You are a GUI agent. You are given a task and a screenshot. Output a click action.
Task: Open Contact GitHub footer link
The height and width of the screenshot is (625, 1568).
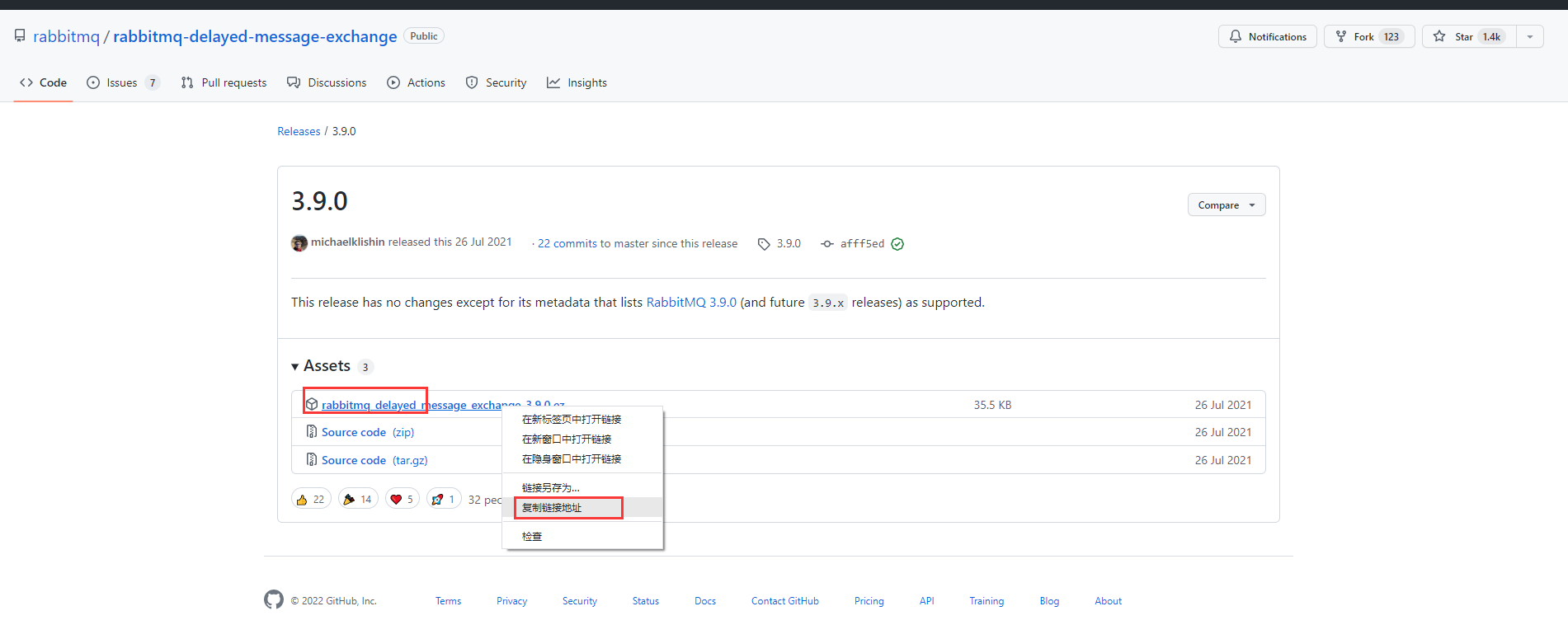click(785, 601)
